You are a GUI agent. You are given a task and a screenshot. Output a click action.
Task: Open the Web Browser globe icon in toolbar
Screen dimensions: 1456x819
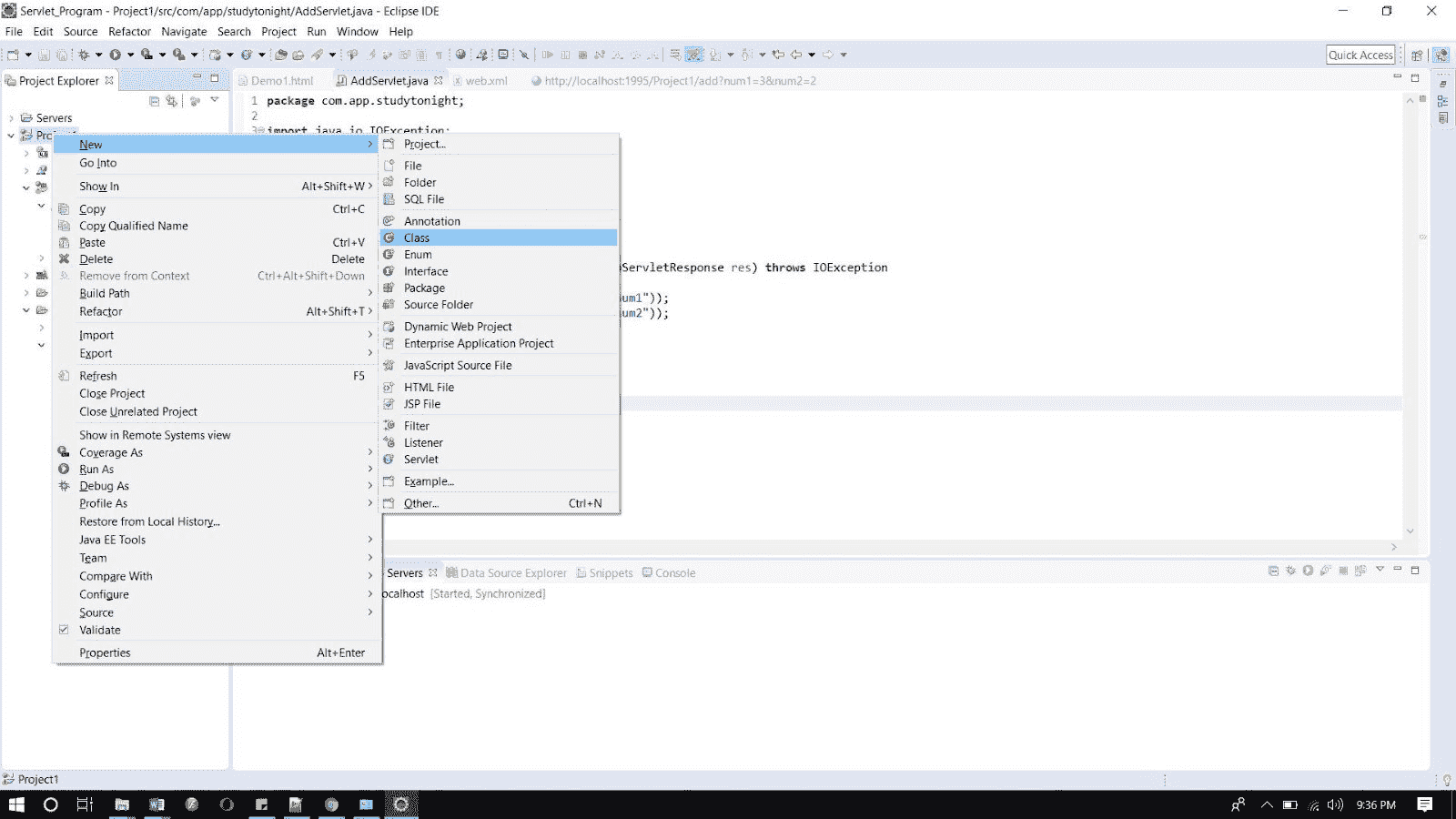462,55
